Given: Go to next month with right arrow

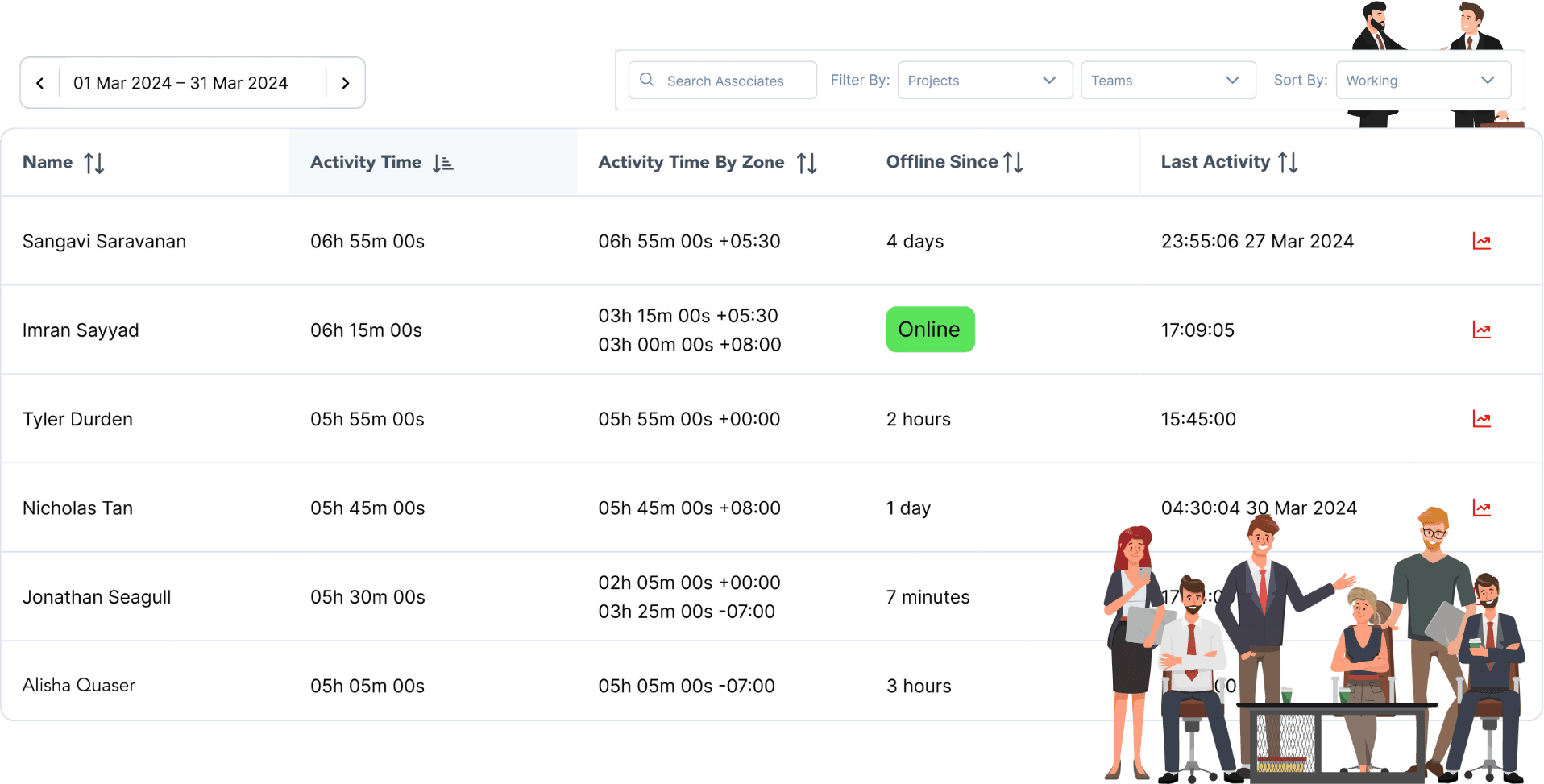Looking at the screenshot, I should [346, 83].
